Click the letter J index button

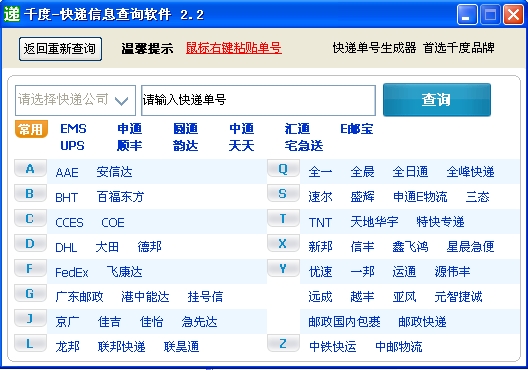pos(30,318)
